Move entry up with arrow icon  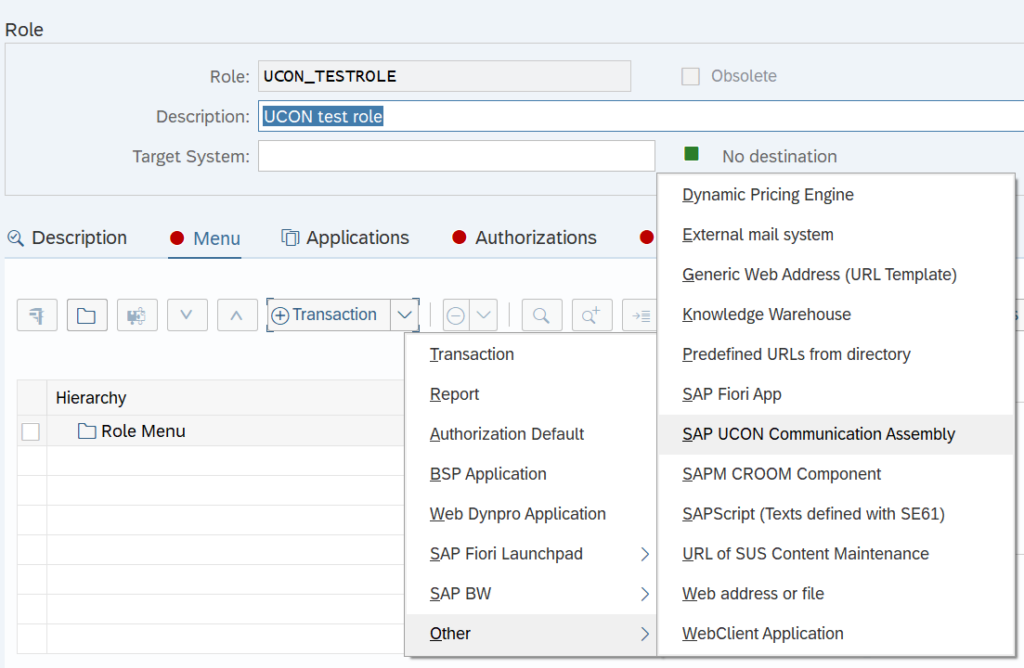(x=237, y=315)
